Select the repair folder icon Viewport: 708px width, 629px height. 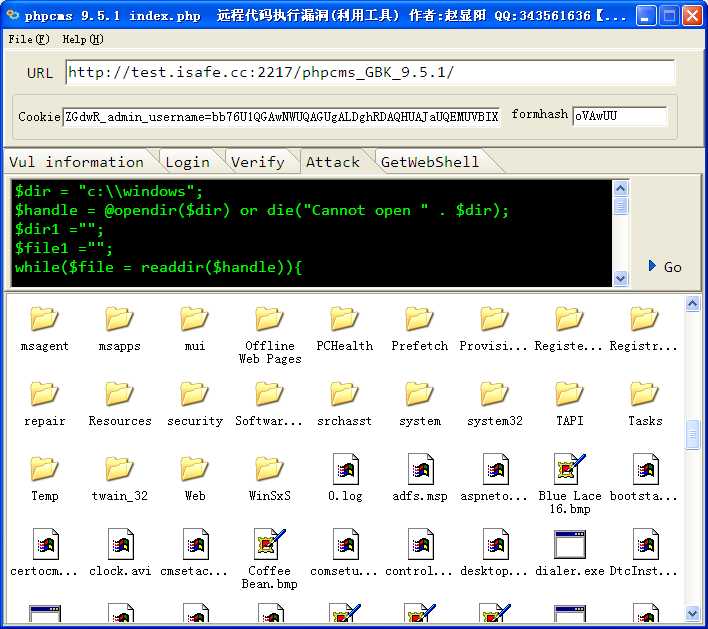(44, 393)
